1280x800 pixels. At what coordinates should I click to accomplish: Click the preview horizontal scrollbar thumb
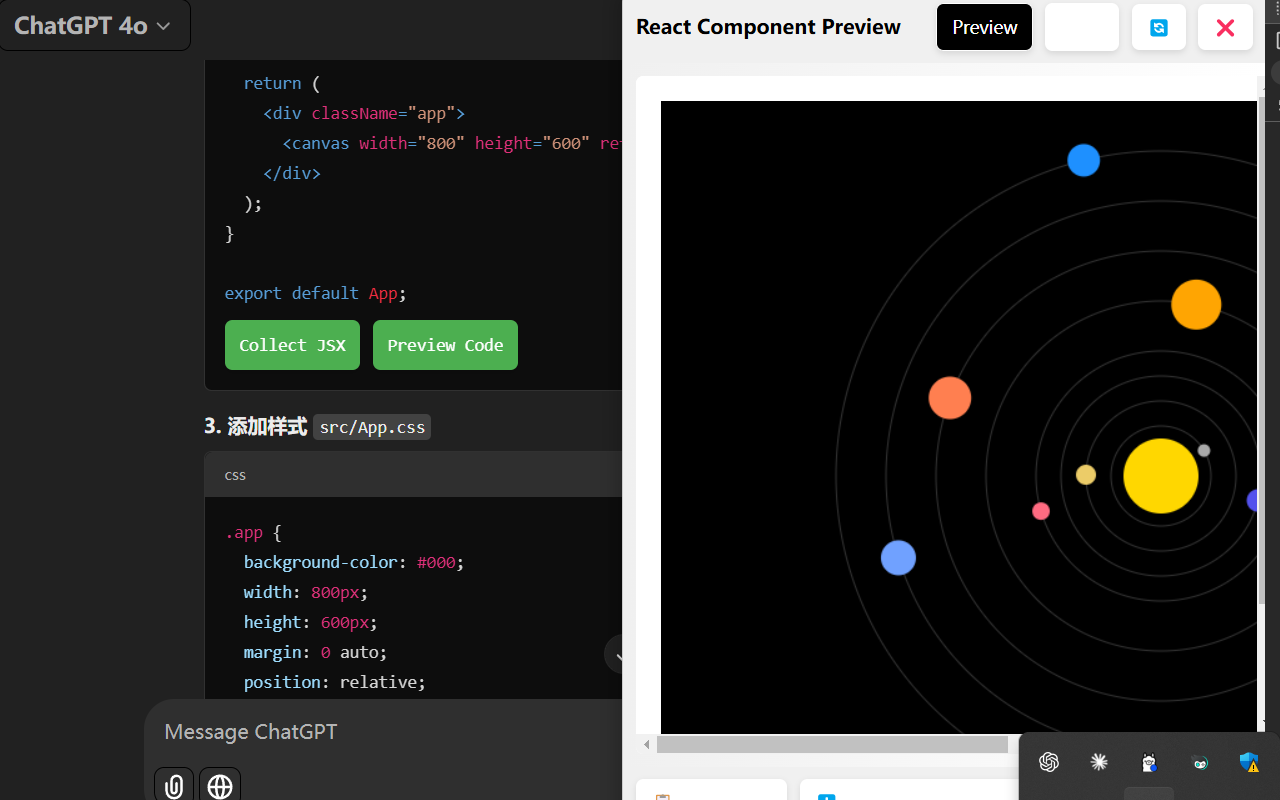click(832, 745)
